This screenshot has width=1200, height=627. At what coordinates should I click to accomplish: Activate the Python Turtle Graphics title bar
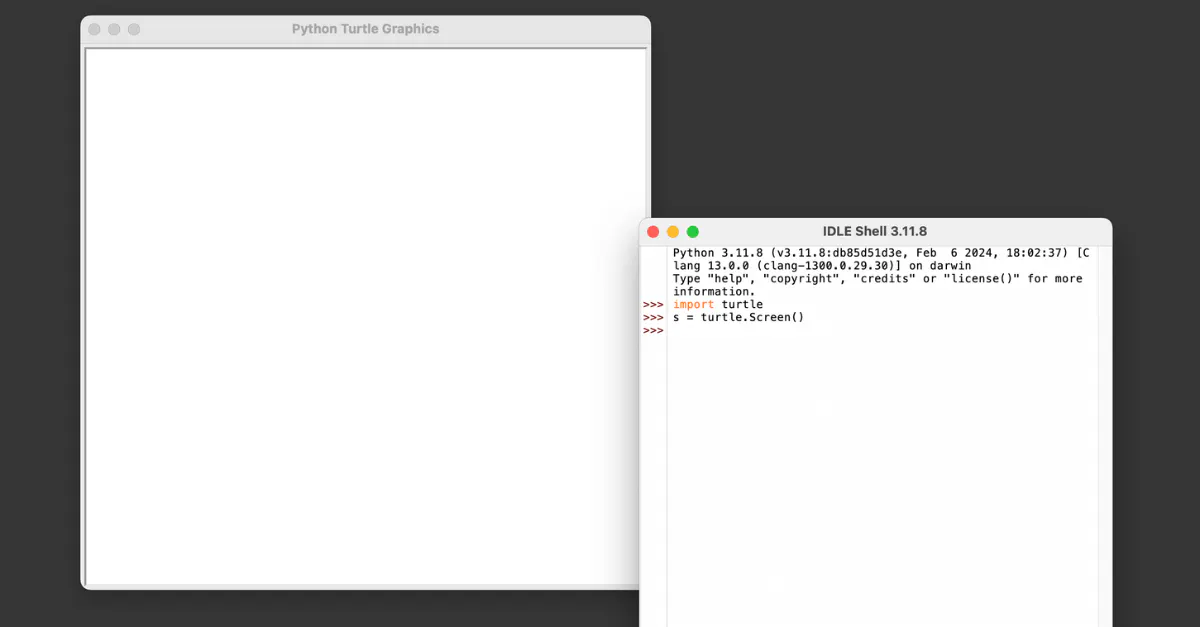[x=365, y=29]
